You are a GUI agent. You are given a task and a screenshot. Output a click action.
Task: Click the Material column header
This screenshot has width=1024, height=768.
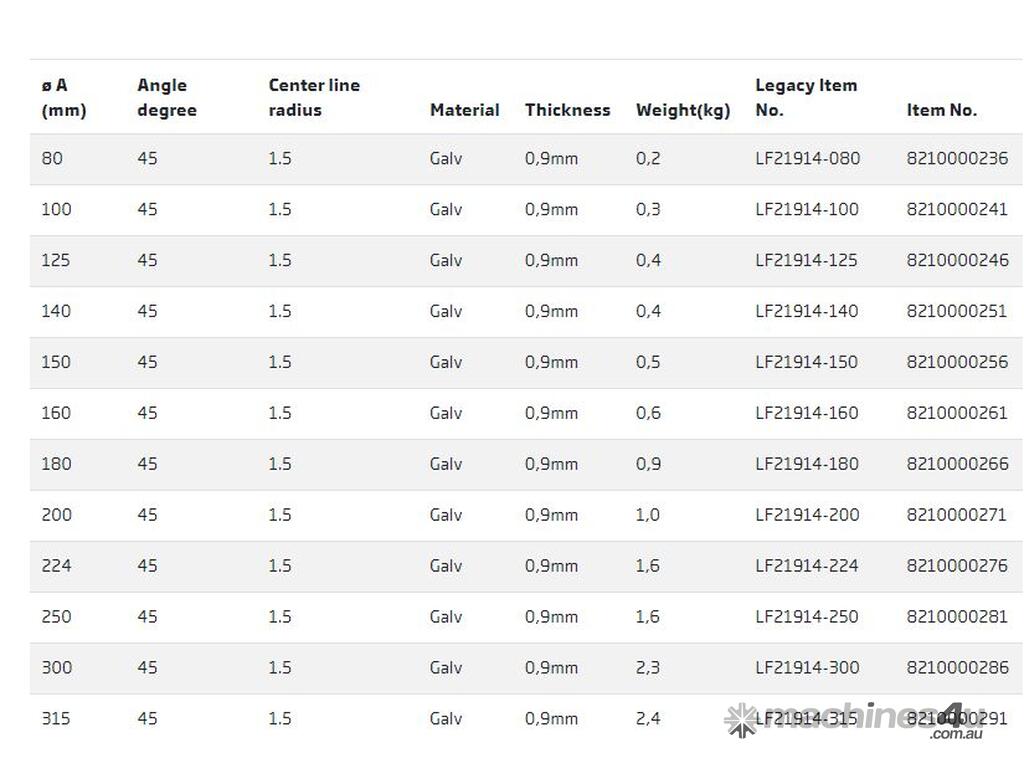point(464,110)
